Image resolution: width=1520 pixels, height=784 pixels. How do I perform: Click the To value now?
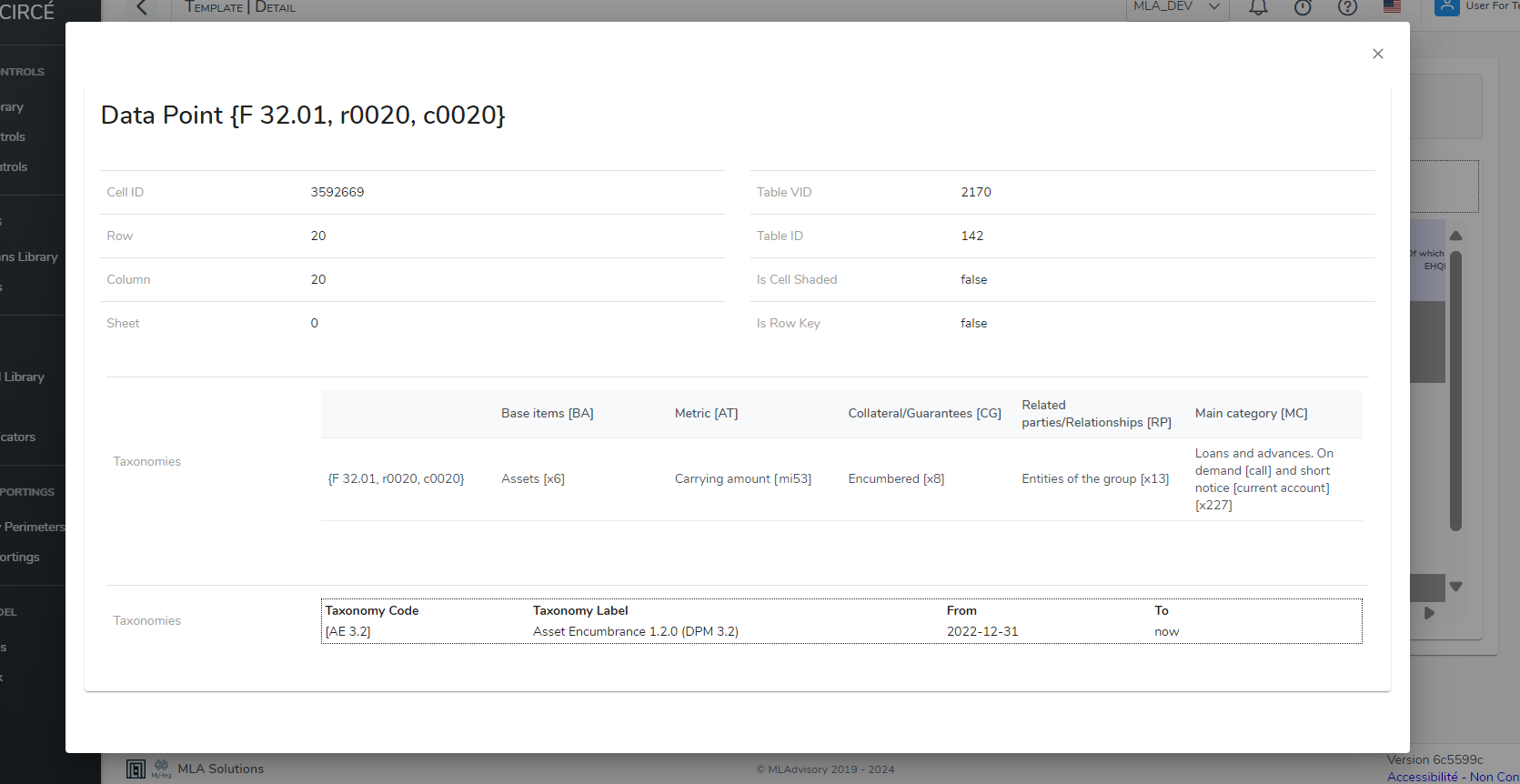coord(1167,631)
